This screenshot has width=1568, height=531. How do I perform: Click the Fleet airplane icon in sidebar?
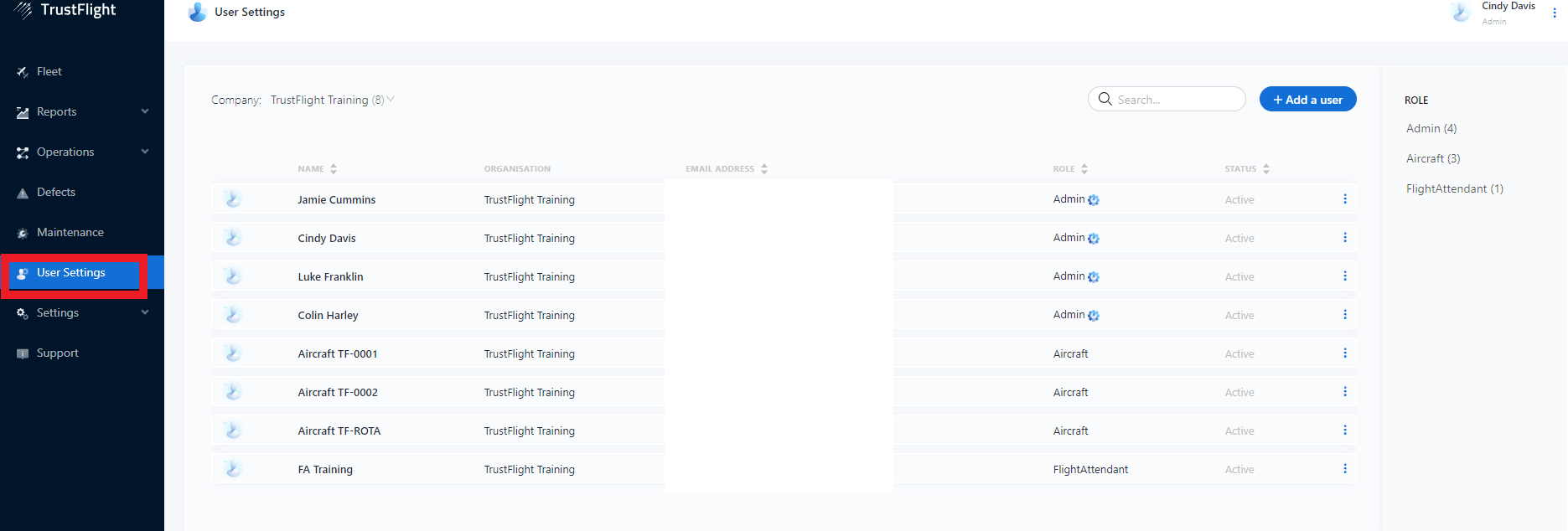click(x=23, y=72)
